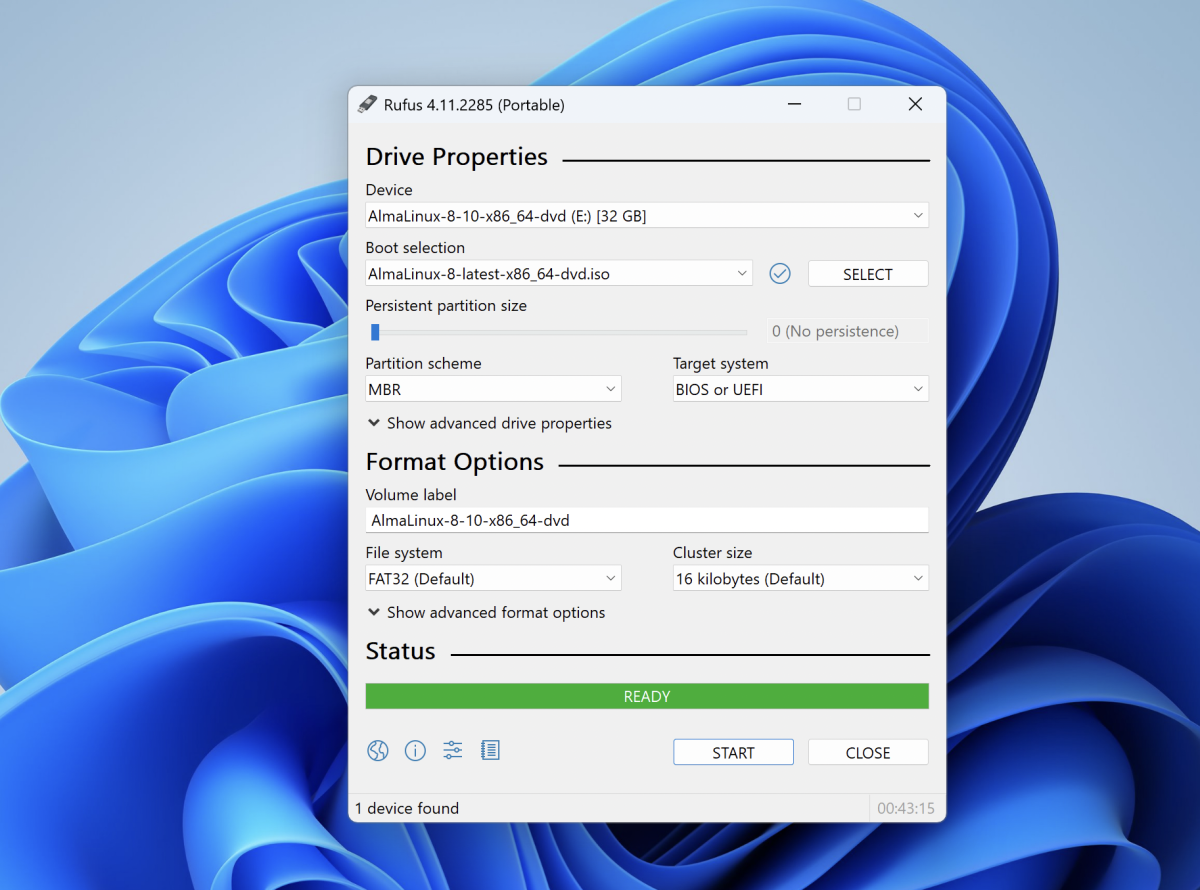Minimize the Rufus window
Viewport: 1200px width, 890px height.
pos(793,104)
